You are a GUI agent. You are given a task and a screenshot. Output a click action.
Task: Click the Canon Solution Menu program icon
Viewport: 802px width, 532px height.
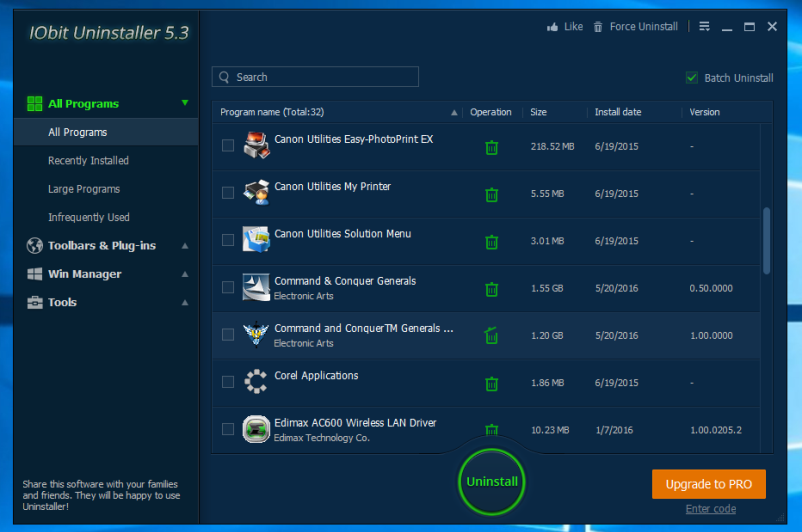tap(256, 239)
